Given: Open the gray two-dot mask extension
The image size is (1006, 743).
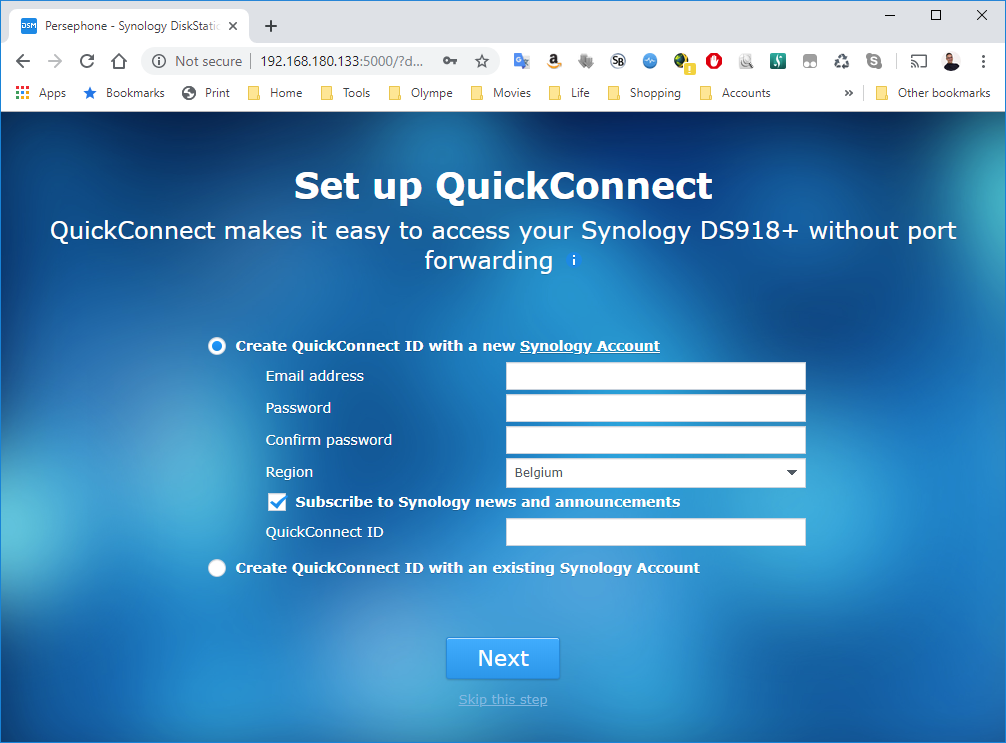Looking at the screenshot, I should click(x=810, y=61).
